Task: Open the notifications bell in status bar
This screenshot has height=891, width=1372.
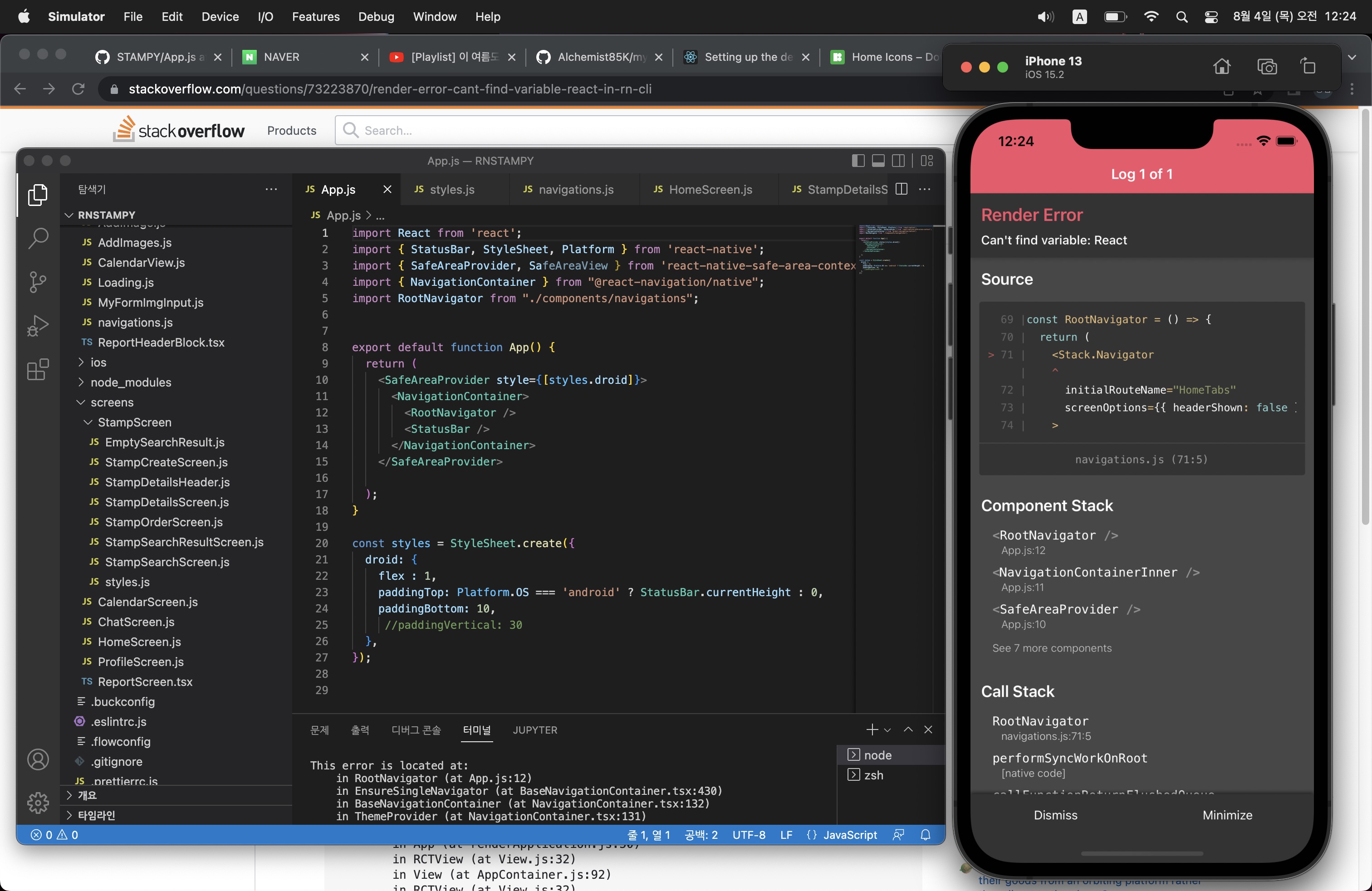Action: point(926,835)
